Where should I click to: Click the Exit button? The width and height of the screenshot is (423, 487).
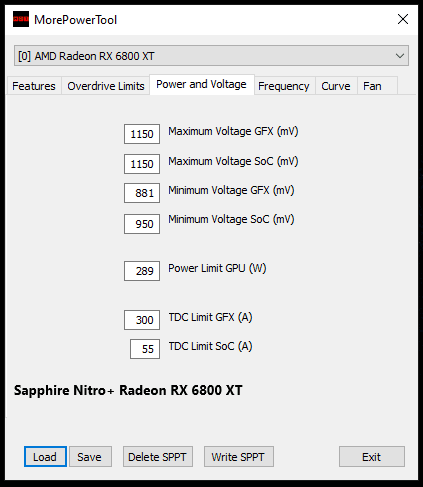(372, 457)
